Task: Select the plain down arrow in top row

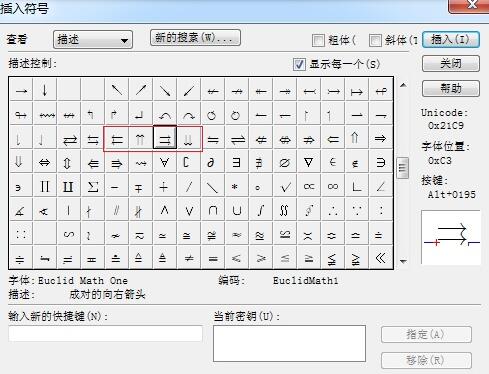Action: tap(45, 90)
